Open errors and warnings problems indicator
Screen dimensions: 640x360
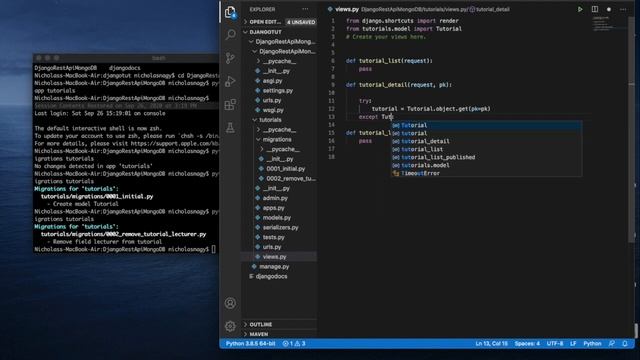tap(294, 344)
